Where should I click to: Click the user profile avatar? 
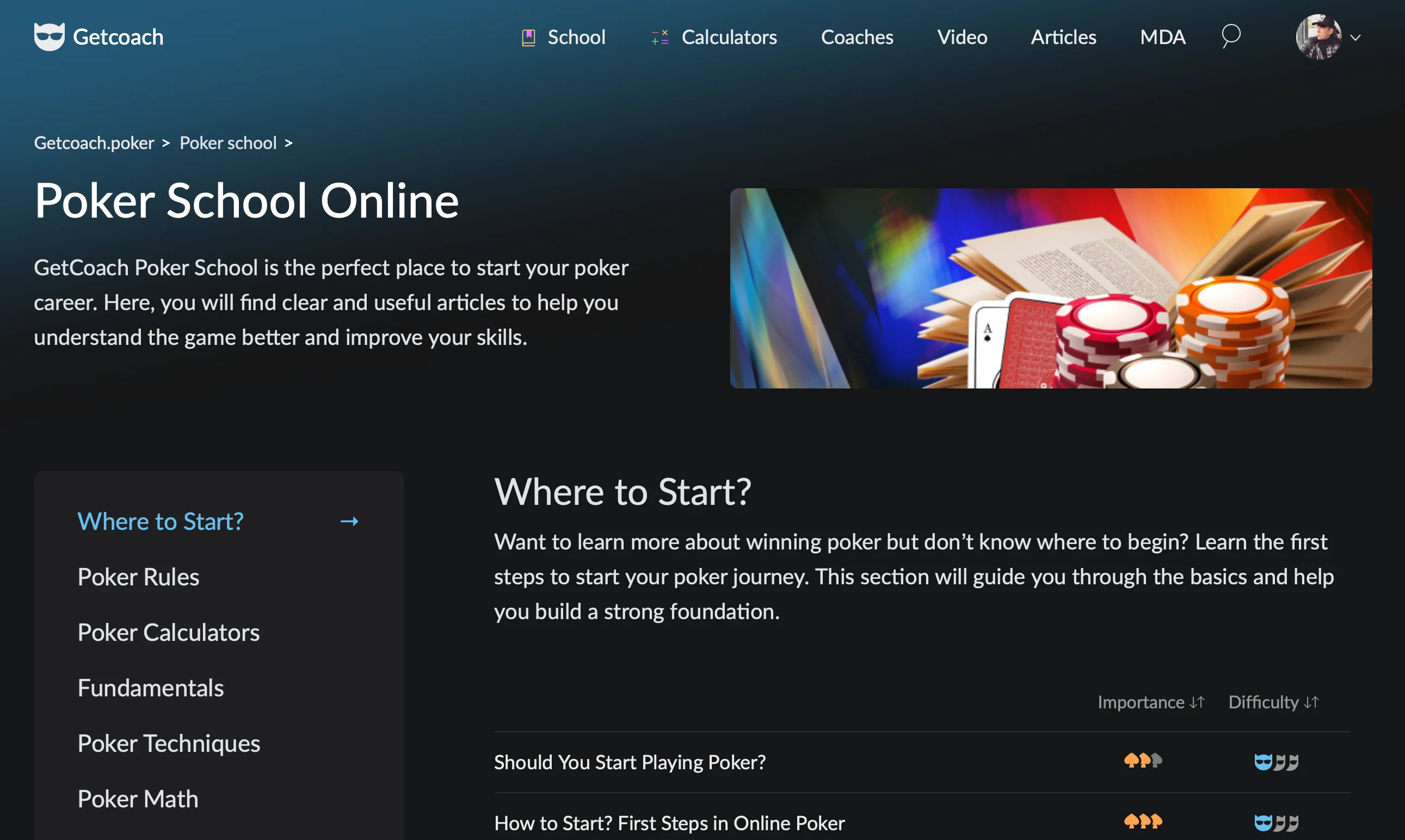tap(1318, 37)
